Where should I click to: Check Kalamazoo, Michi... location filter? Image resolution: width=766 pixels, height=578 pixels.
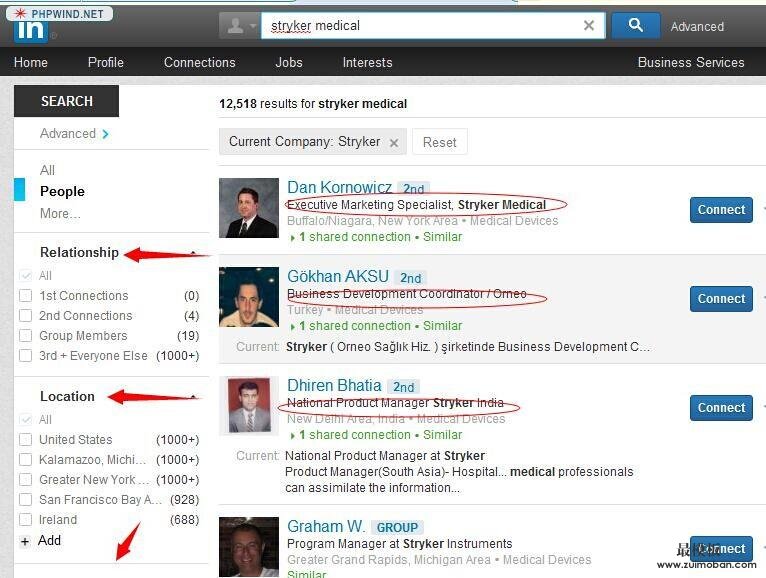click(x=25, y=460)
